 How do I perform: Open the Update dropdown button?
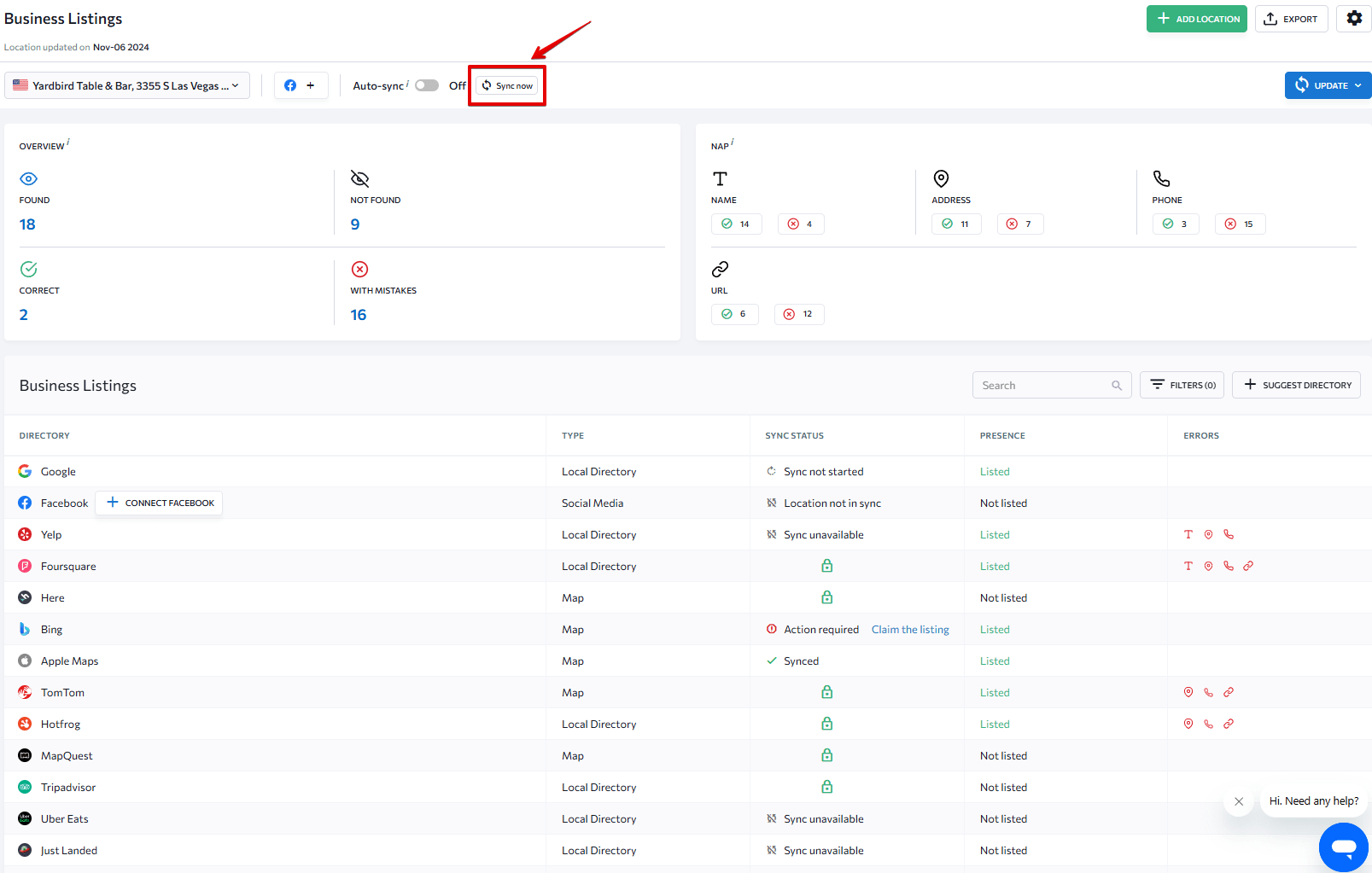[x=1328, y=85]
